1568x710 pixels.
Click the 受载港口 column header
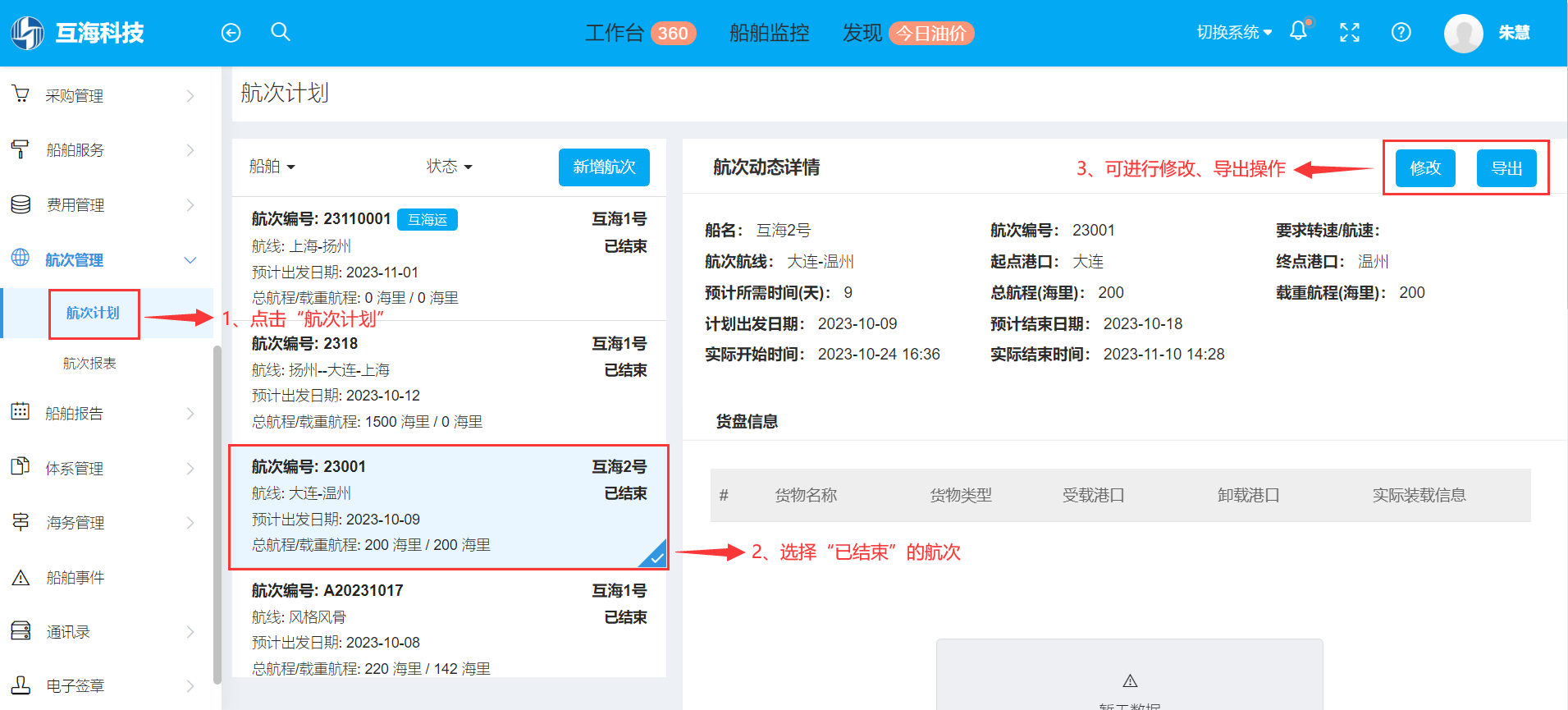tap(1094, 495)
